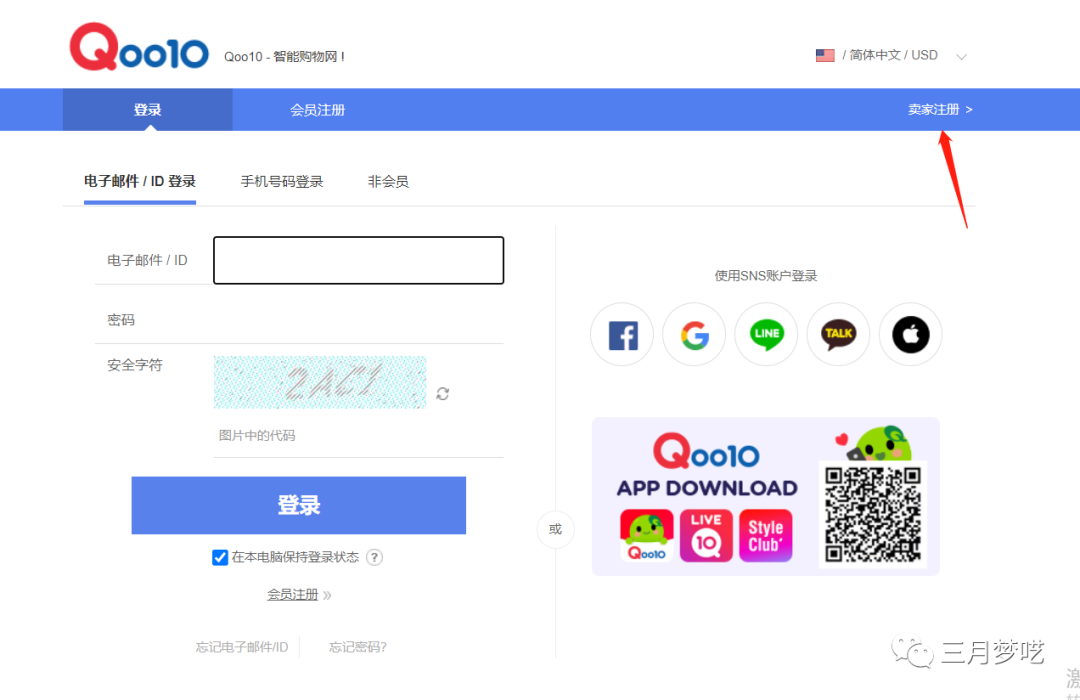Click the QR code in download banner
Screen dimensions: 1080x700
pyautogui.click(x=873, y=515)
